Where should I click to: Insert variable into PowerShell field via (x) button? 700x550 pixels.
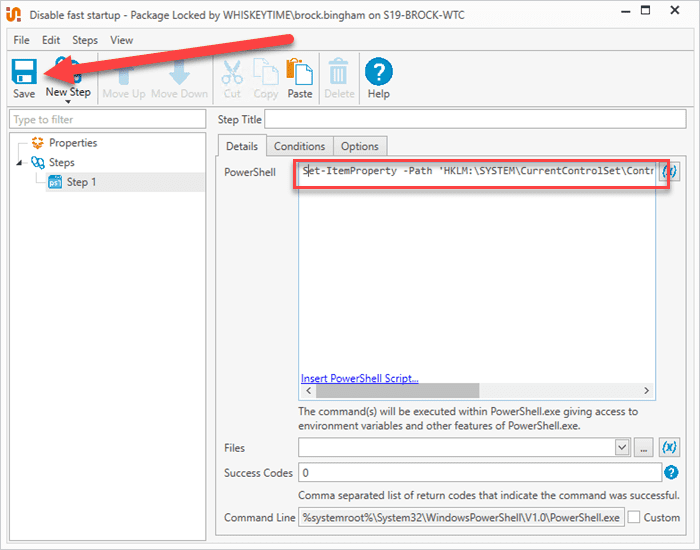point(669,171)
